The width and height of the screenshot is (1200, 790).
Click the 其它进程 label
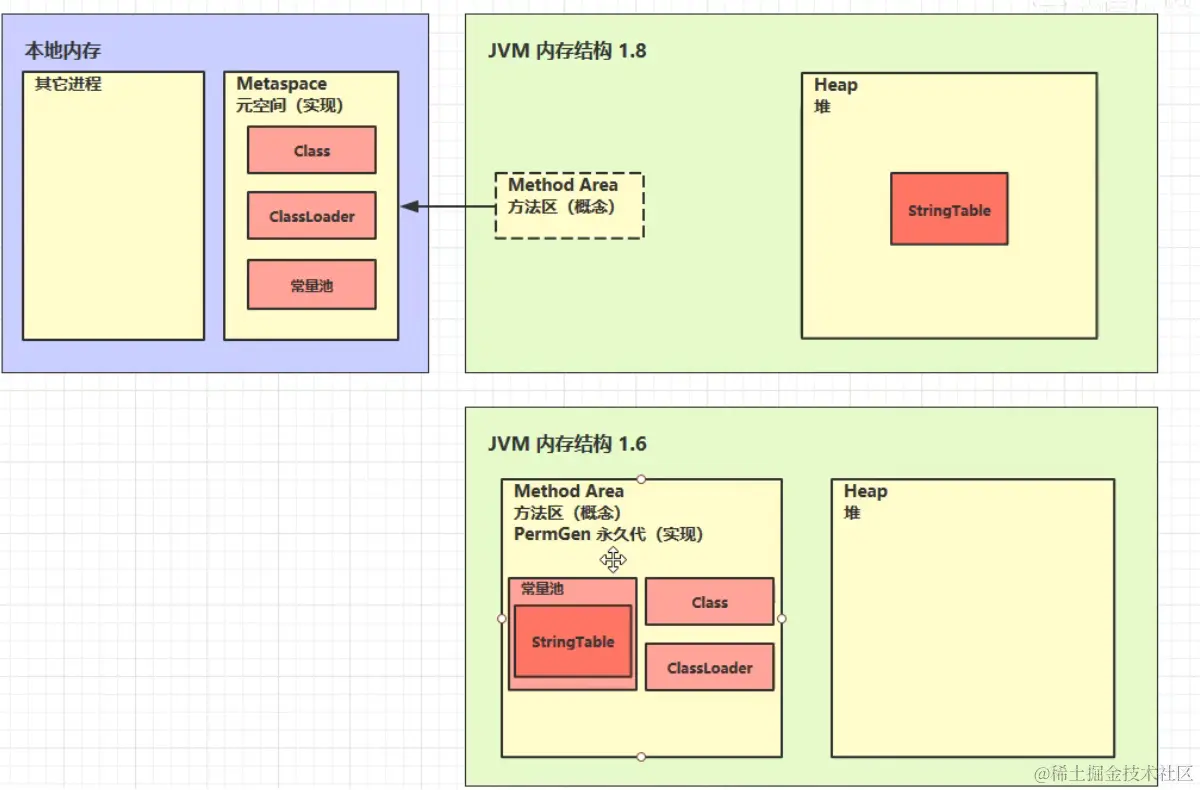coord(68,84)
